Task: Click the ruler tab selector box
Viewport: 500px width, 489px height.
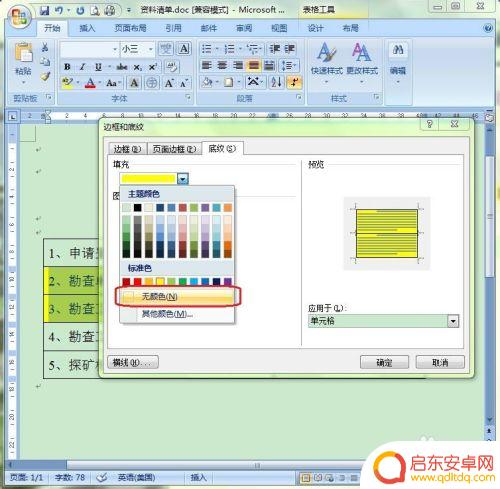Action: pyautogui.click(x=13, y=117)
